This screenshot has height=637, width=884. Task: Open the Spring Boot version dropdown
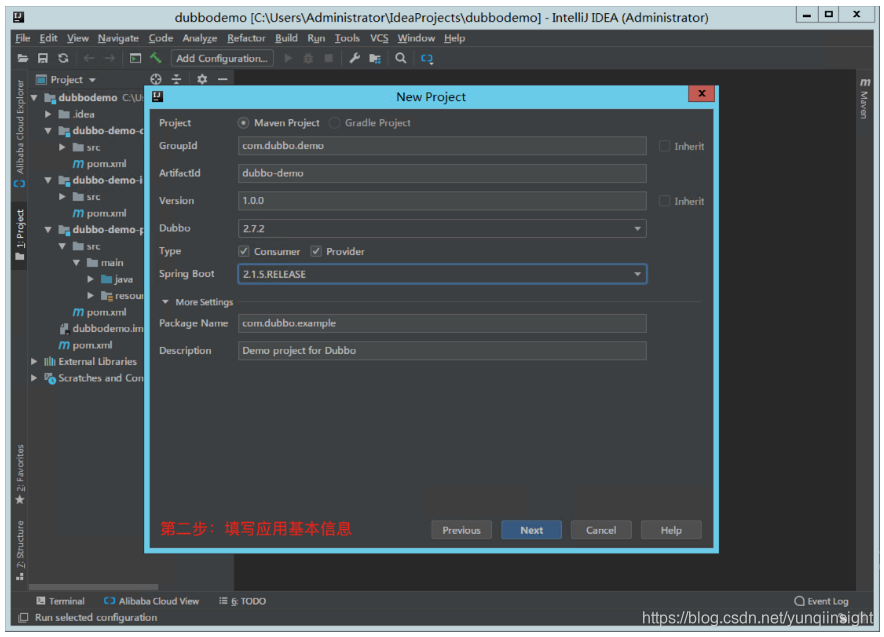pos(442,274)
